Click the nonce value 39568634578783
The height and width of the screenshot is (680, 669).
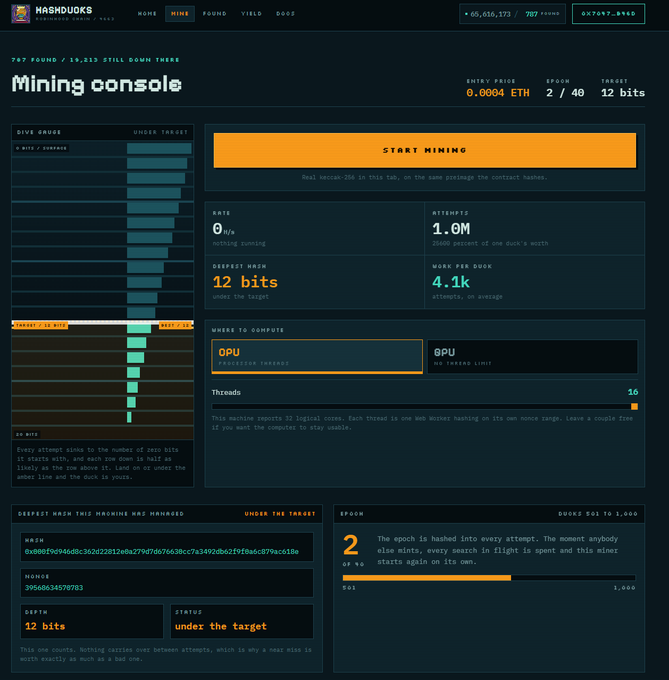pyautogui.click(x=54, y=588)
